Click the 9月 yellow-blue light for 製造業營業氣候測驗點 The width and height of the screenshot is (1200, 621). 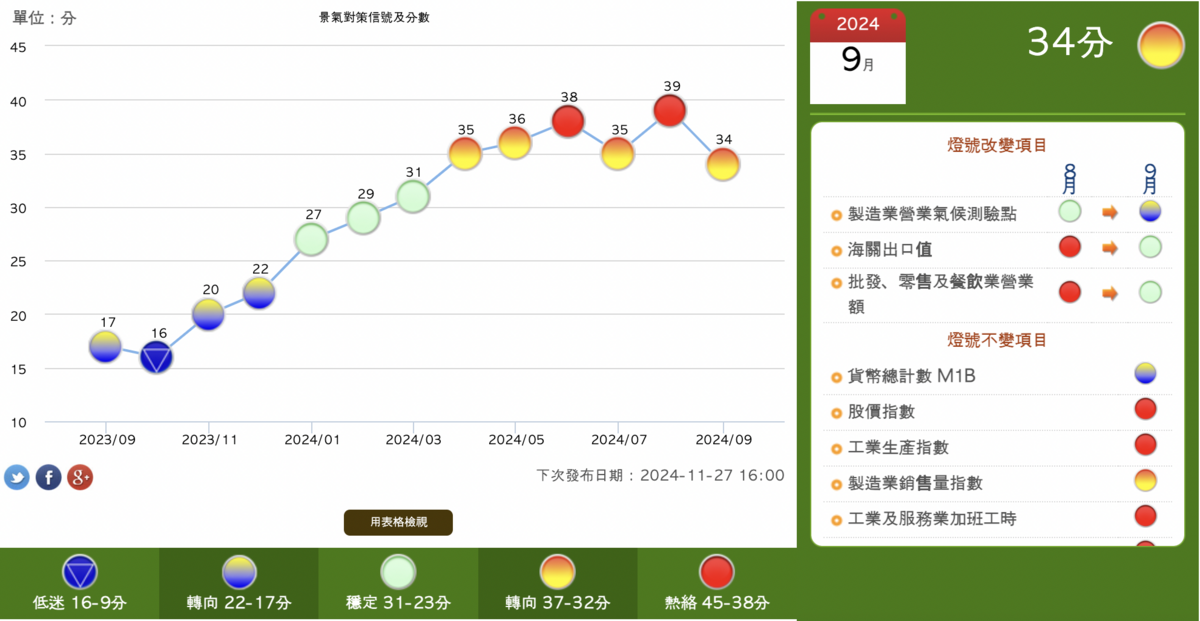coord(1150,211)
